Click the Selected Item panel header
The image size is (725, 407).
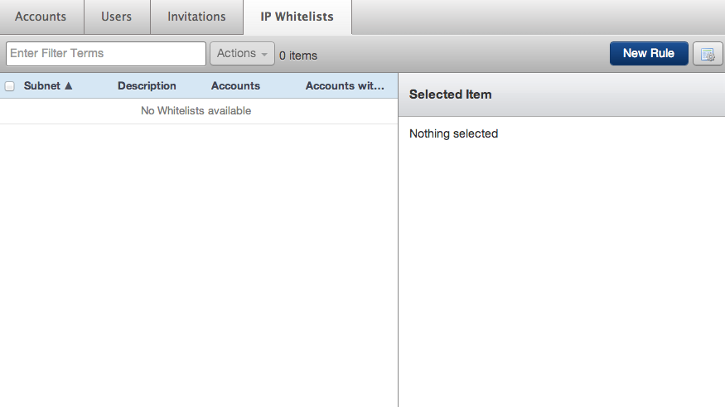click(562, 95)
